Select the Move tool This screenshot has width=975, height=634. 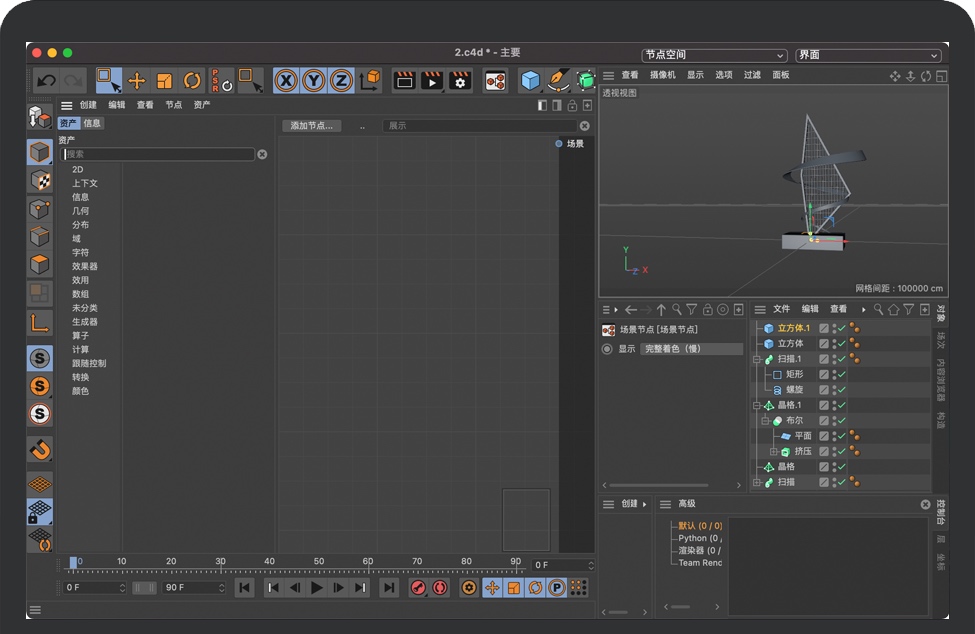(x=138, y=80)
